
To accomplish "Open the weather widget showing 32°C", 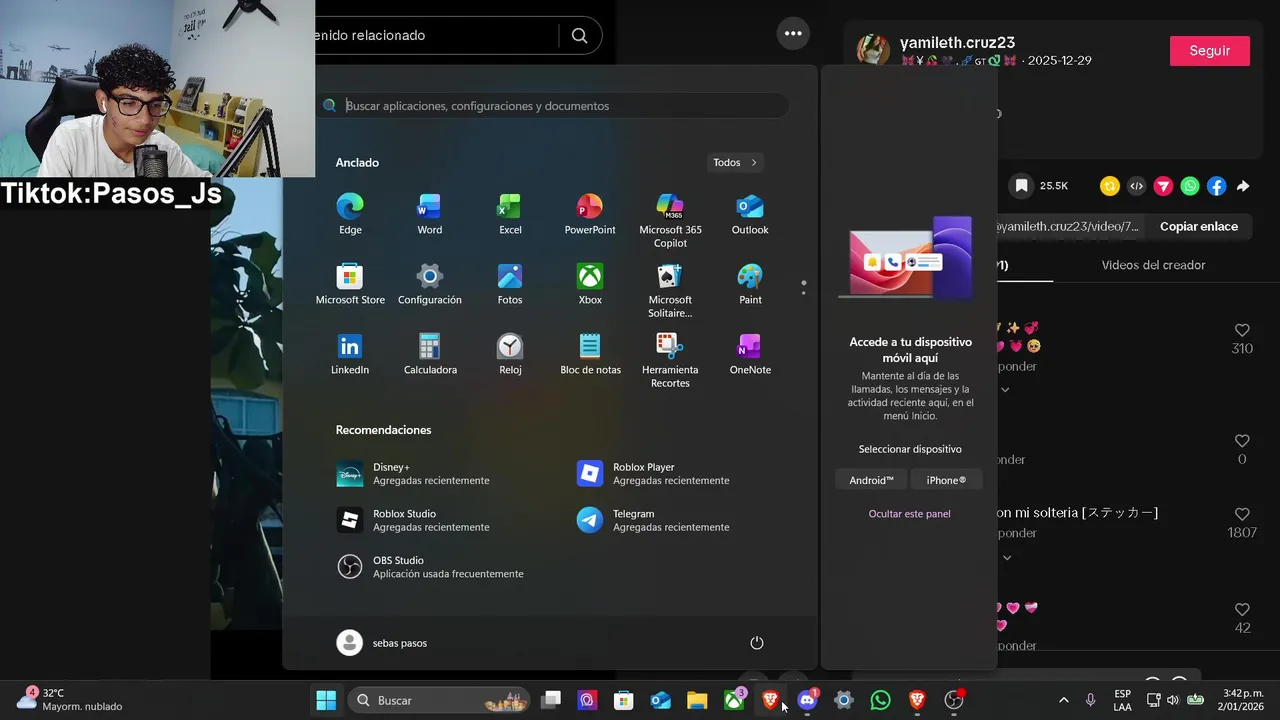I will (x=70, y=699).
